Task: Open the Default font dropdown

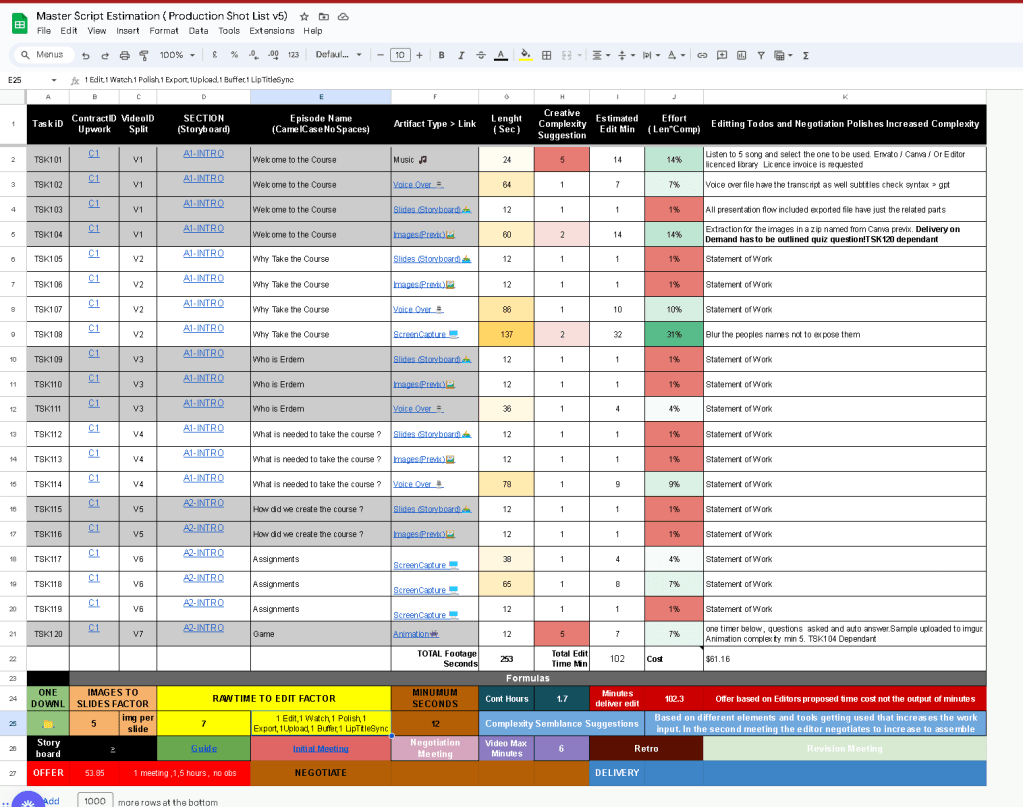Action: (x=339, y=55)
